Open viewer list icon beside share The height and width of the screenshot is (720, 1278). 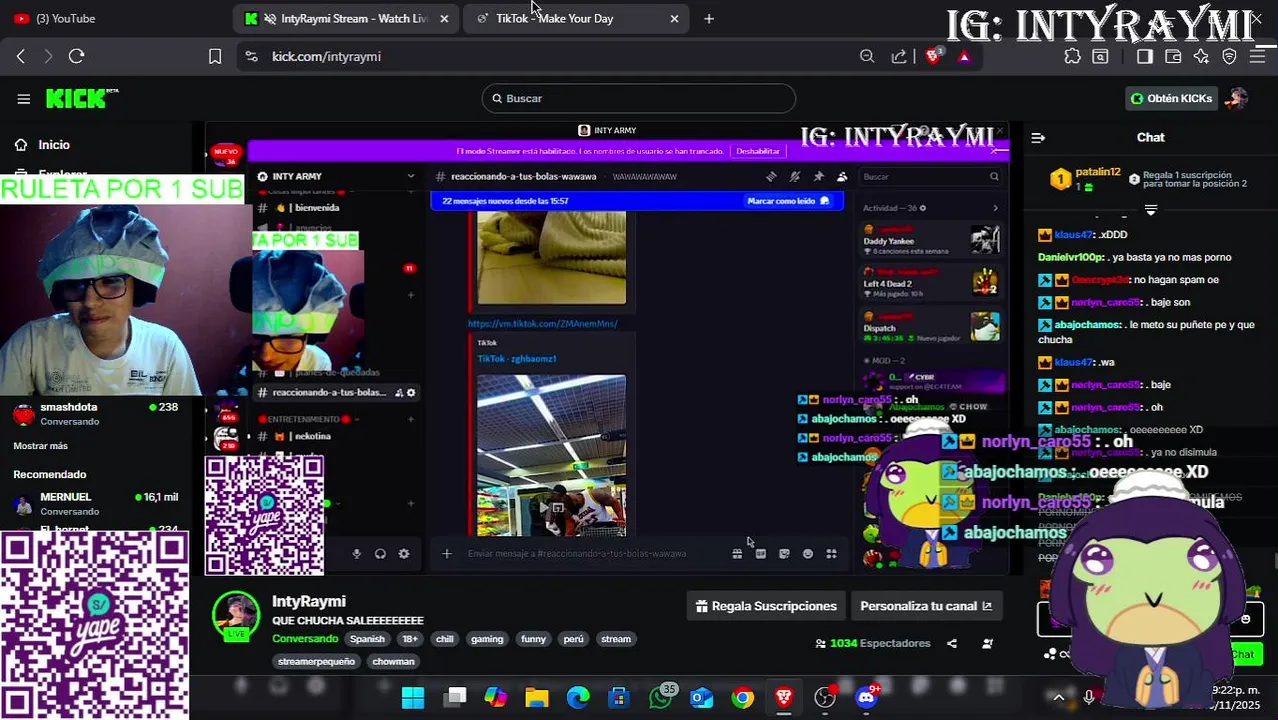point(987,643)
